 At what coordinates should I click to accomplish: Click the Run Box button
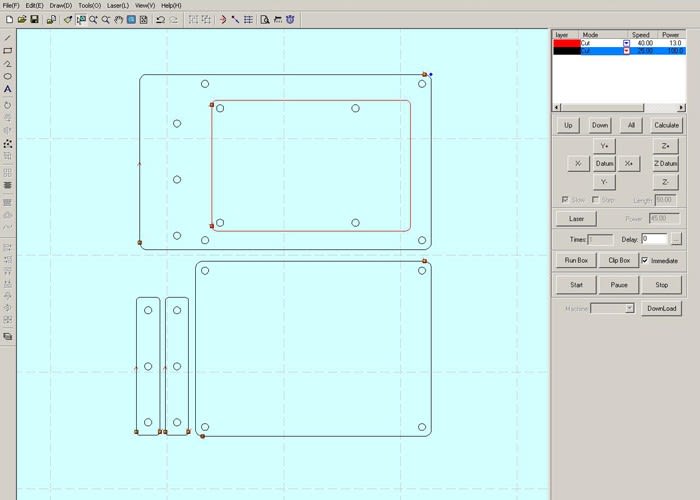[576, 260]
